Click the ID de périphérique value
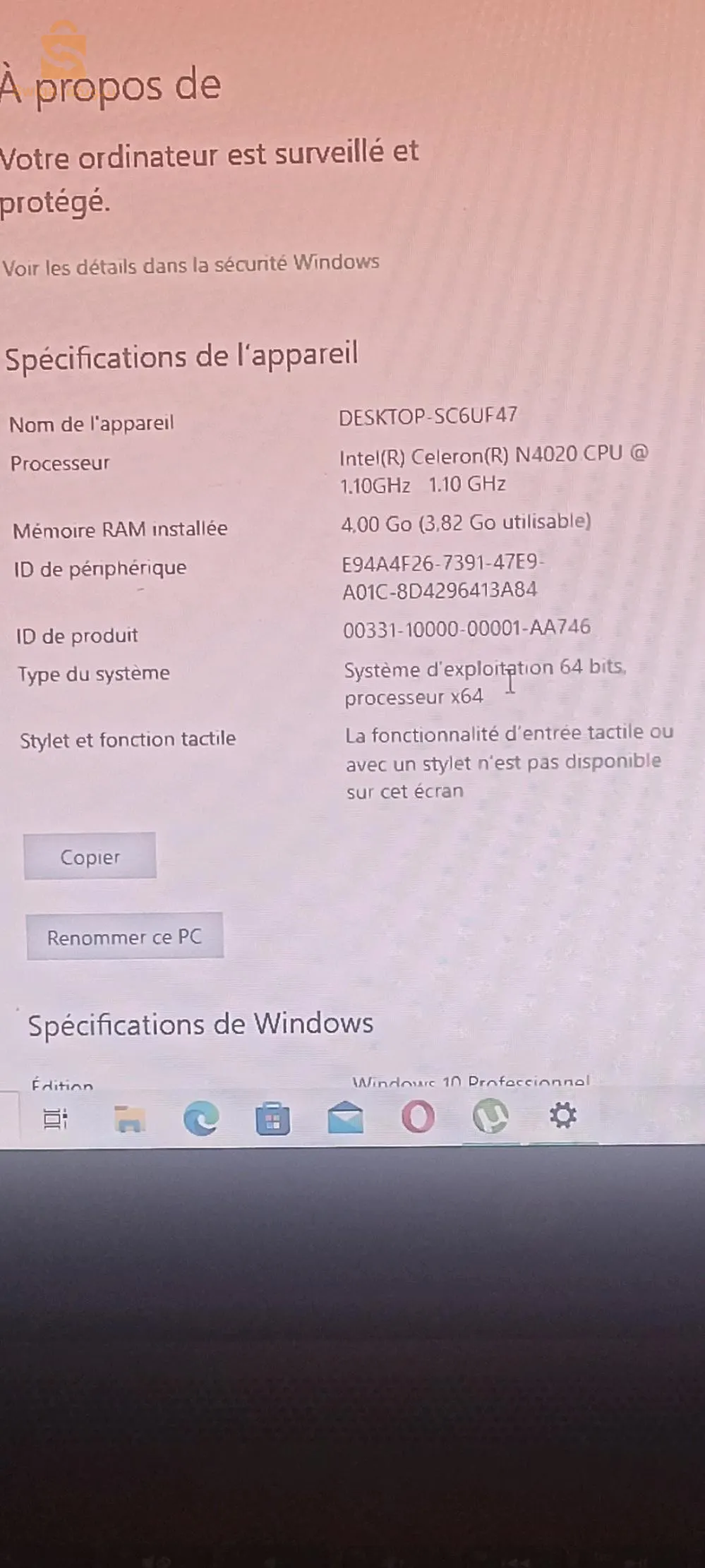This screenshot has width=705, height=1568. pos(441,577)
